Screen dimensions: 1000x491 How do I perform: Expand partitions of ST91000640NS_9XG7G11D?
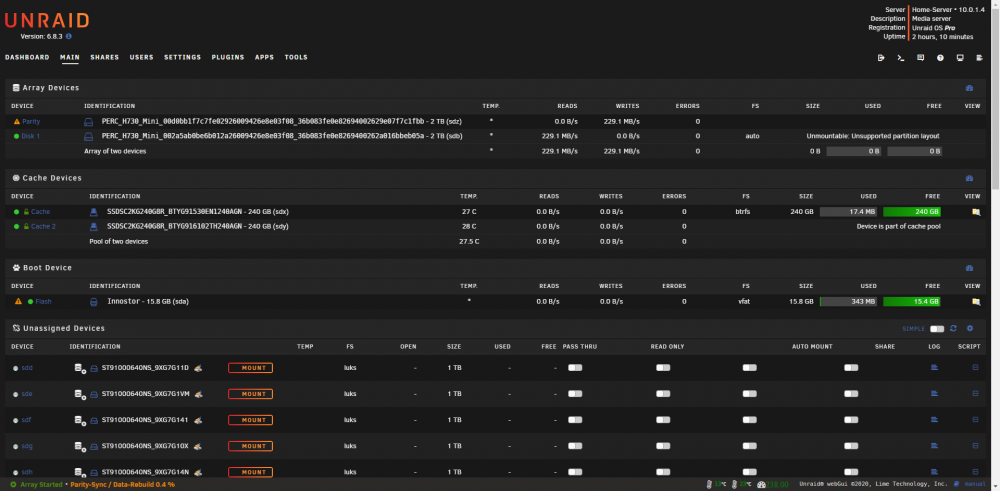click(x=80, y=369)
